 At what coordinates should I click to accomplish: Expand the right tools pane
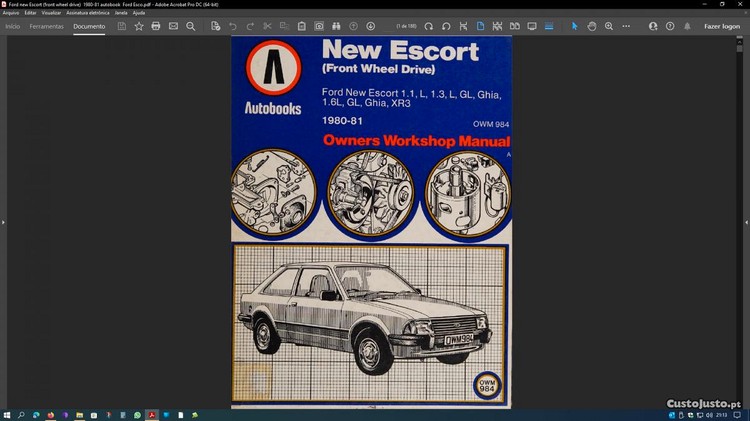pyautogui.click(x=745, y=222)
